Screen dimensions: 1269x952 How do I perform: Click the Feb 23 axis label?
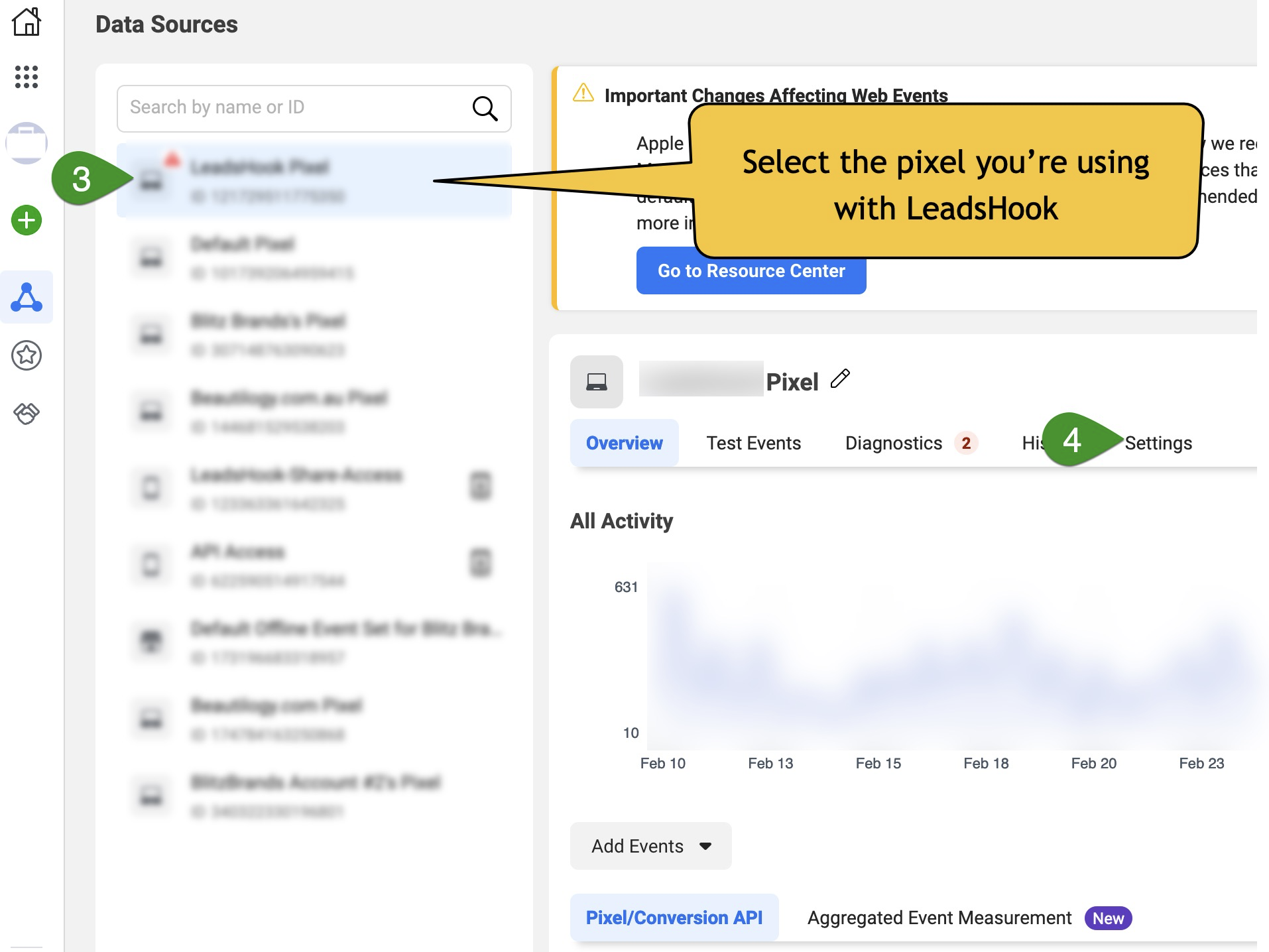tap(1201, 763)
